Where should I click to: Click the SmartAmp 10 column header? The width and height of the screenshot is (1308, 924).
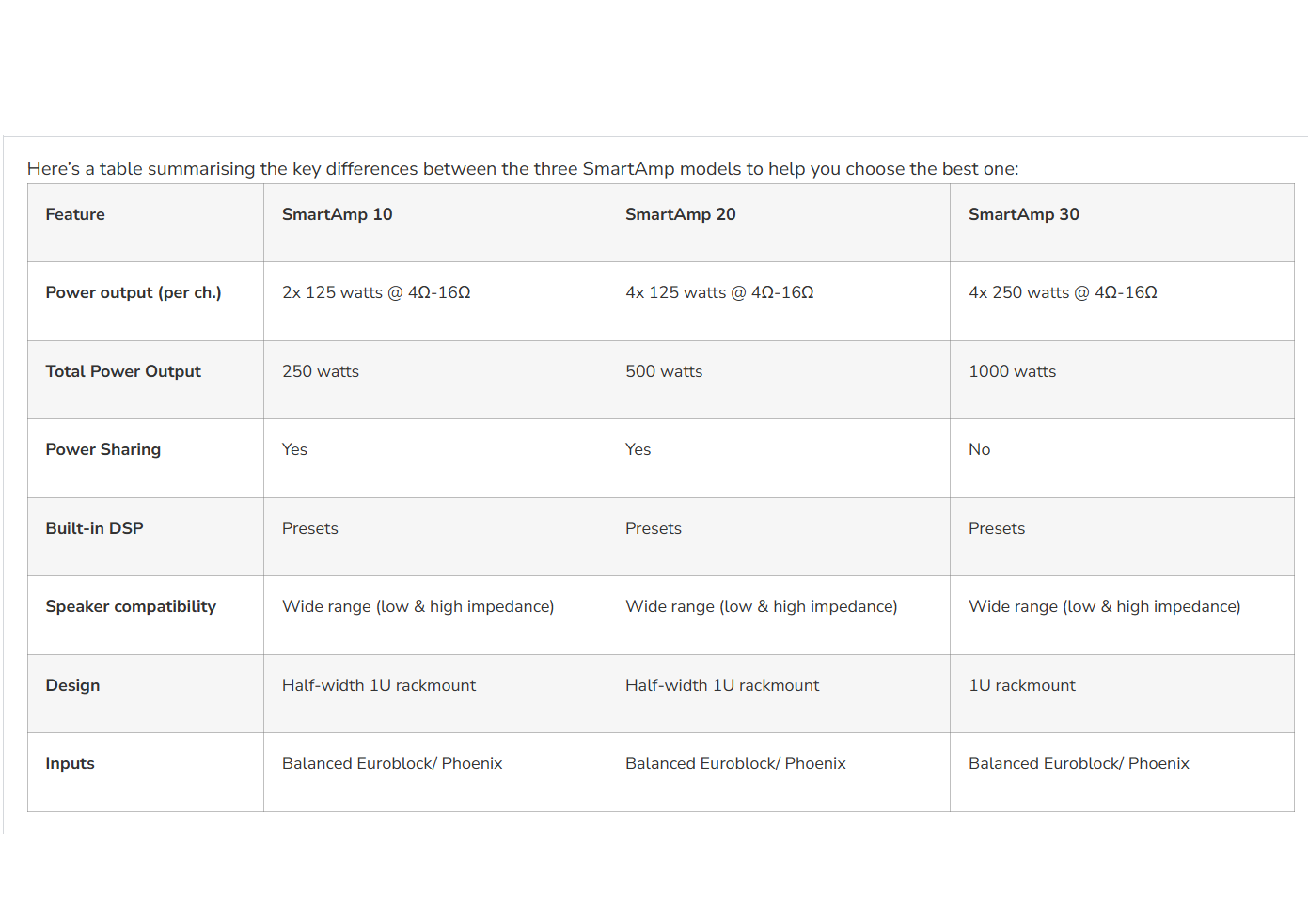click(337, 214)
